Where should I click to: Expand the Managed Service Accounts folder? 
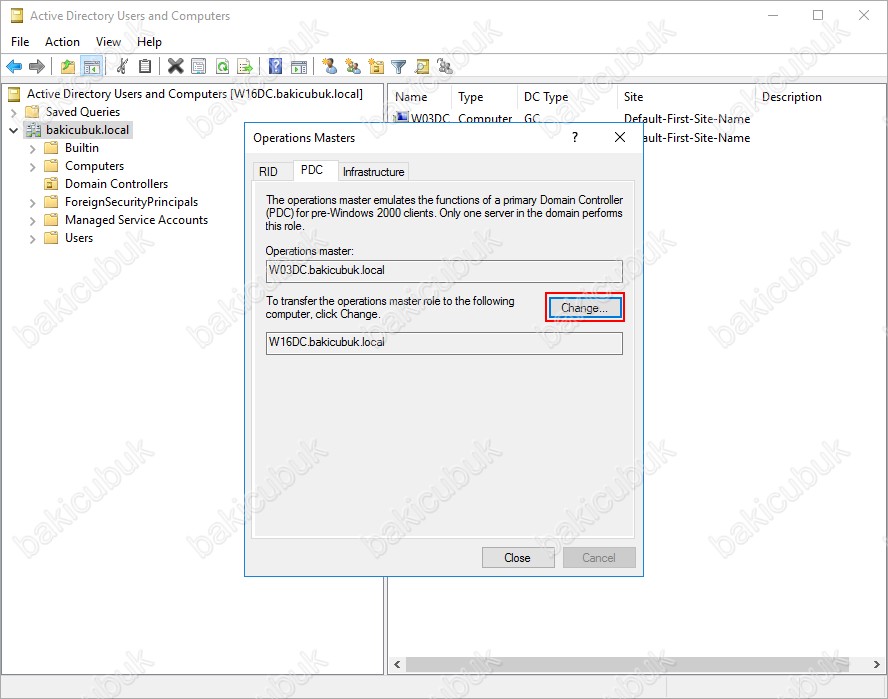32,221
